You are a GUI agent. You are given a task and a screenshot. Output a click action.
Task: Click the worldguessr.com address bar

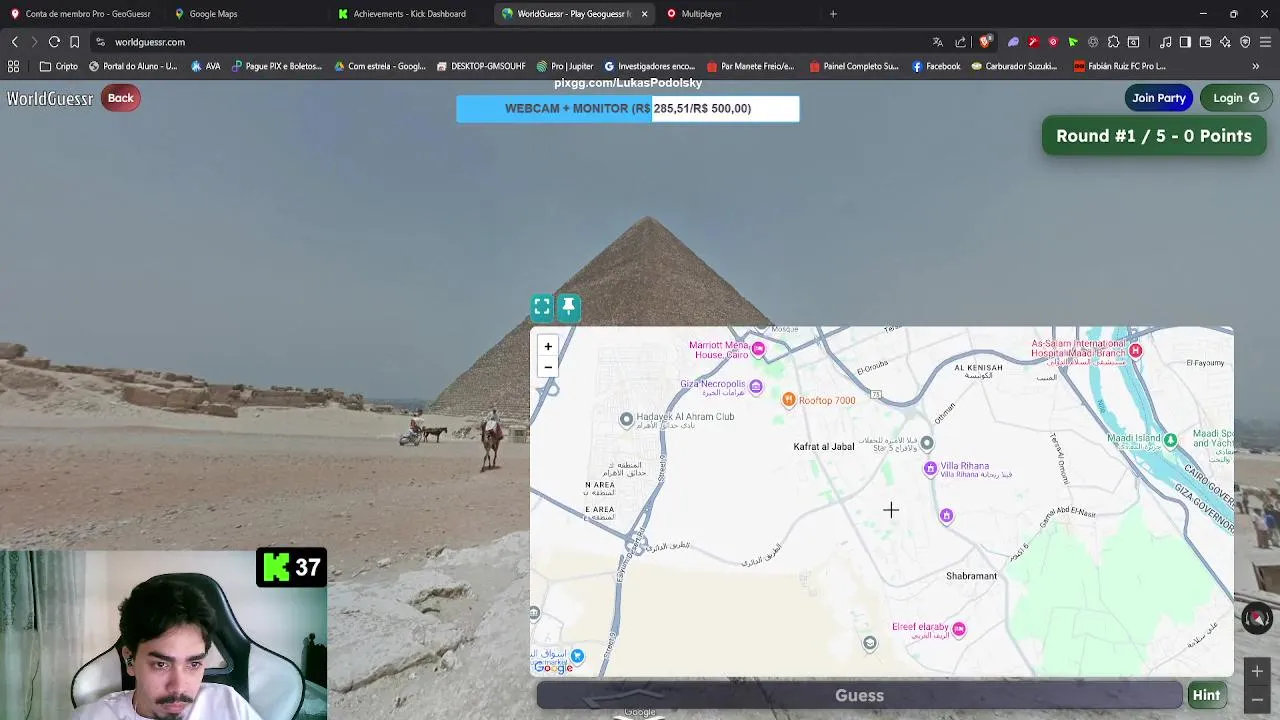click(500, 42)
